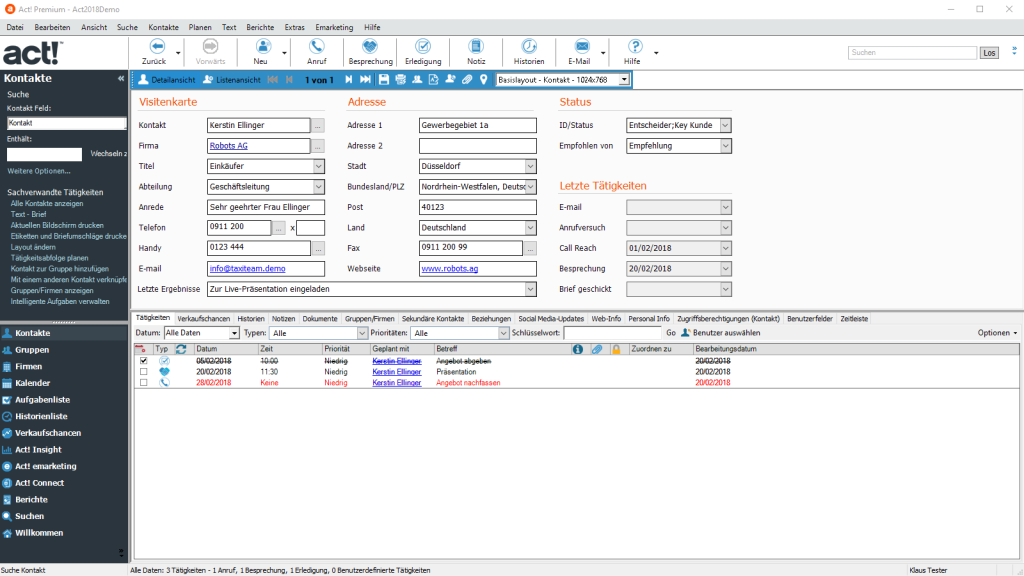Screen dimensions: 1024x576
Task: Open the Anruf (call) tool
Action: pyautogui.click(x=316, y=47)
